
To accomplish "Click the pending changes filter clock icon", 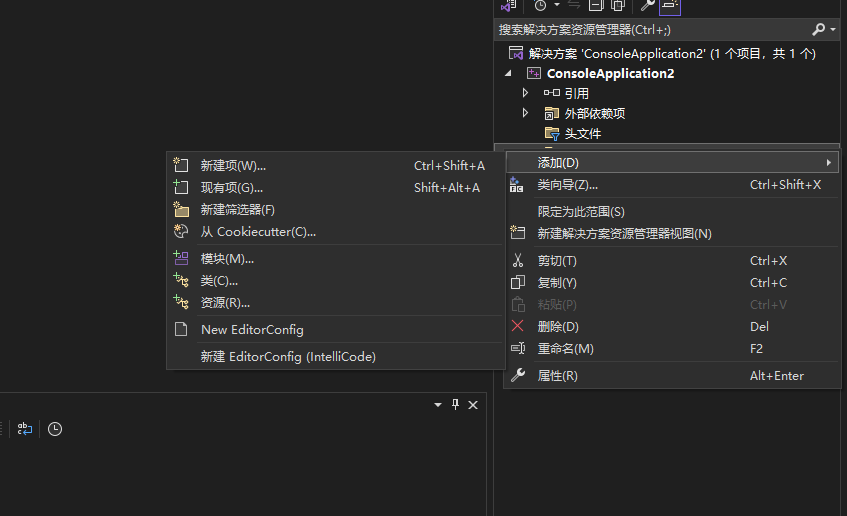I will pyautogui.click(x=540, y=6).
